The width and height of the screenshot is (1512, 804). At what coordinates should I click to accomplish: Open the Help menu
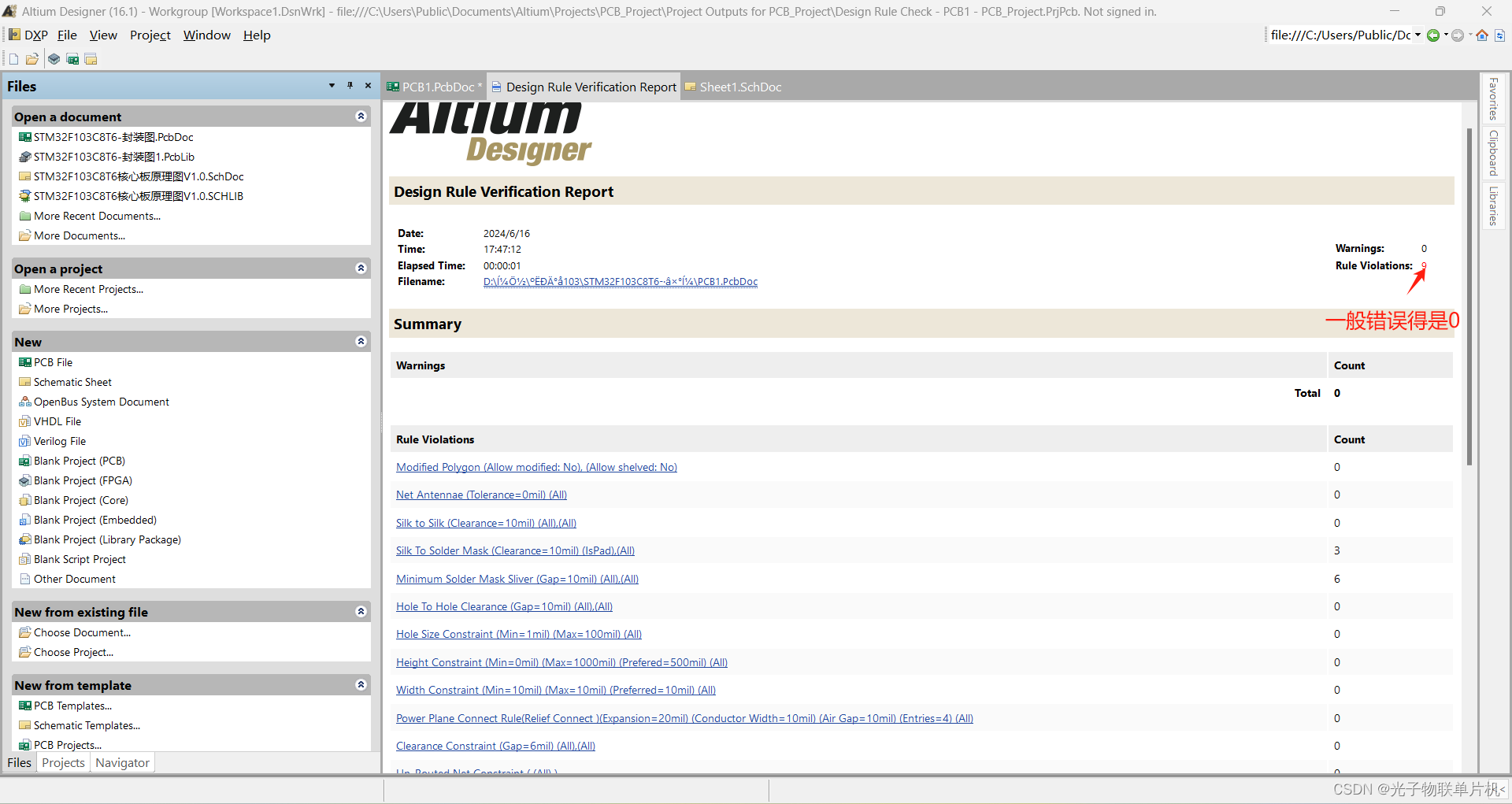(257, 35)
